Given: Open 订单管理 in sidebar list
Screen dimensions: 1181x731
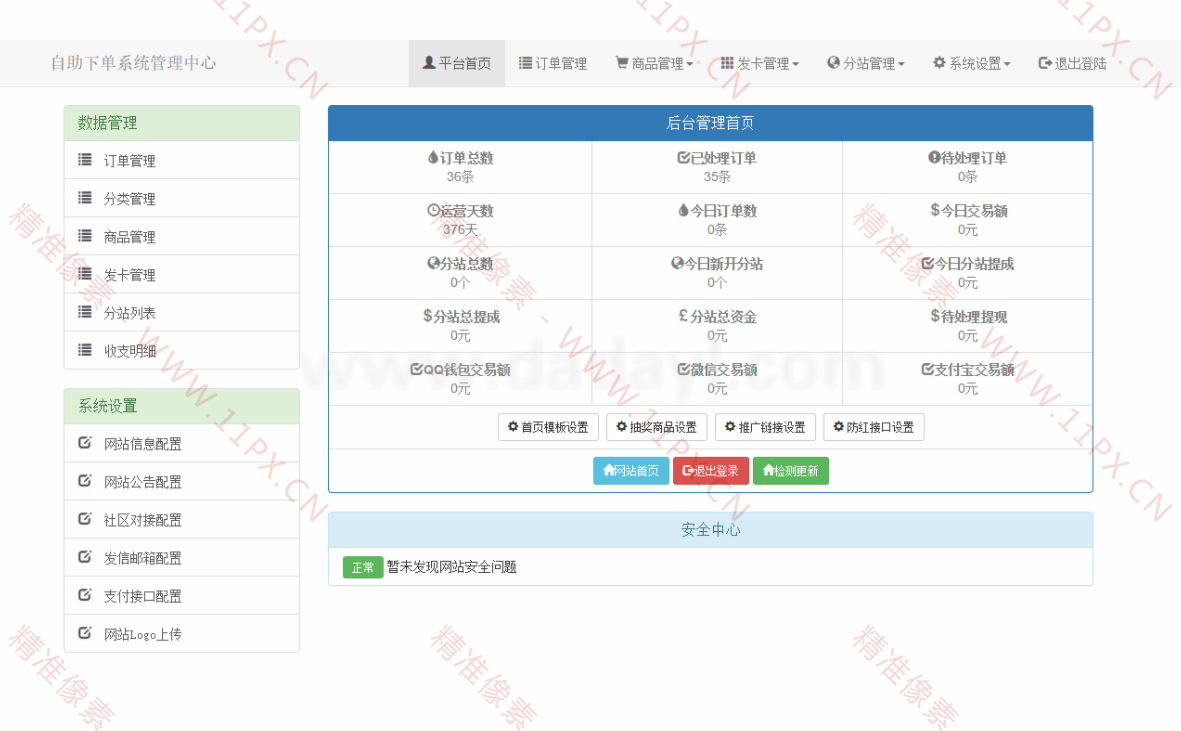Looking at the screenshot, I should point(182,160).
